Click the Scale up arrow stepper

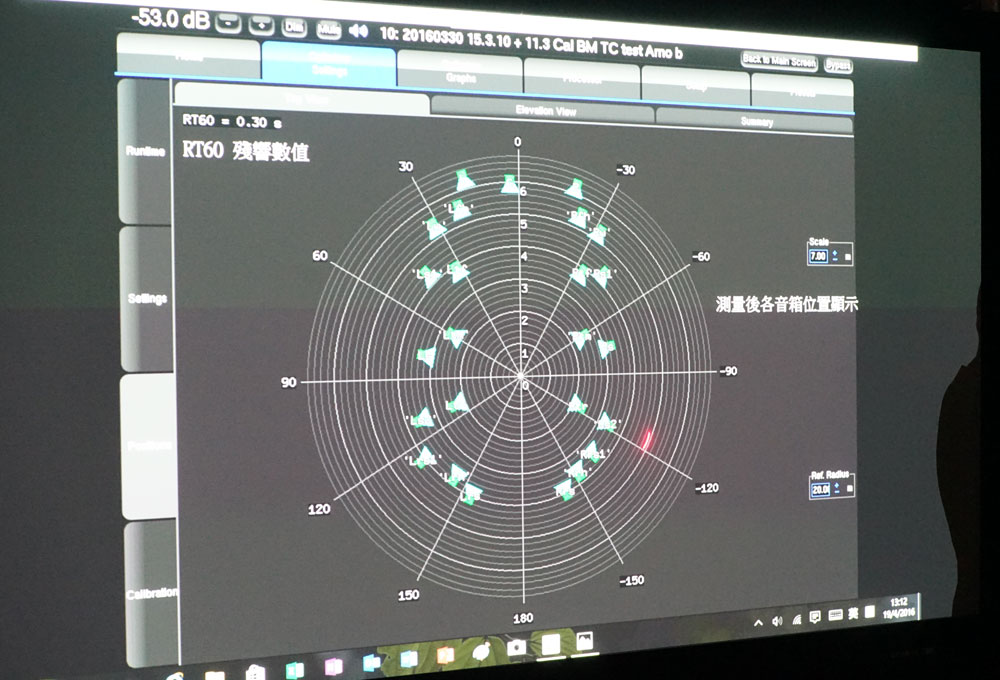click(x=834, y=250)
